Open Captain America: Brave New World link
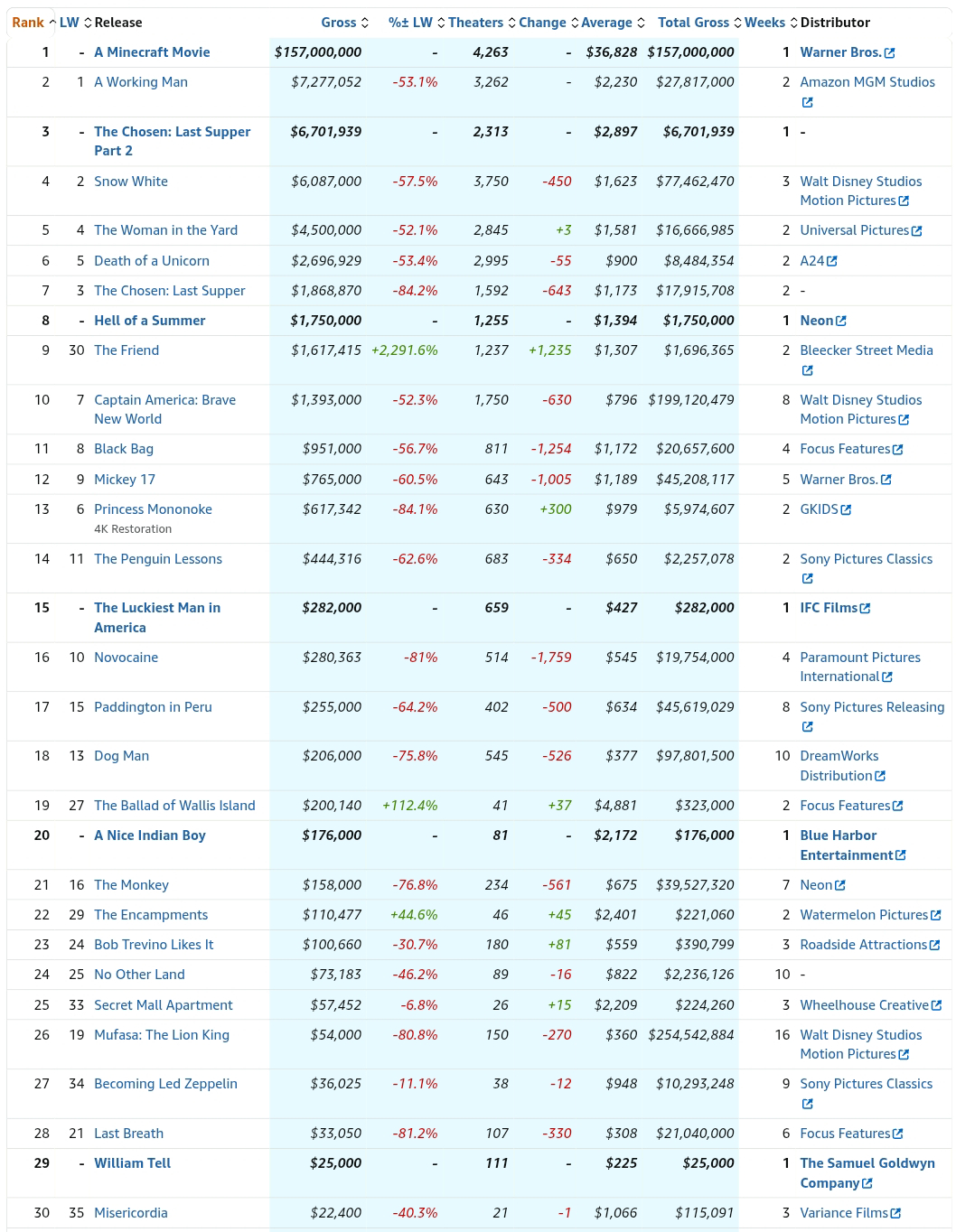The width and height of the screenshot is (956, 1232). tap(165, 409)
